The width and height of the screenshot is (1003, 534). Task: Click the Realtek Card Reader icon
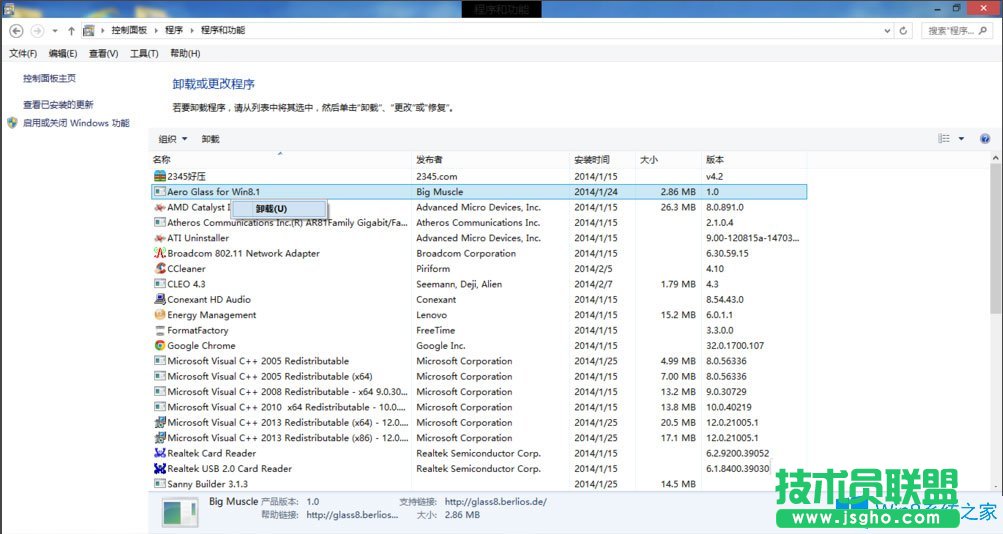click(x=160, y=453)
